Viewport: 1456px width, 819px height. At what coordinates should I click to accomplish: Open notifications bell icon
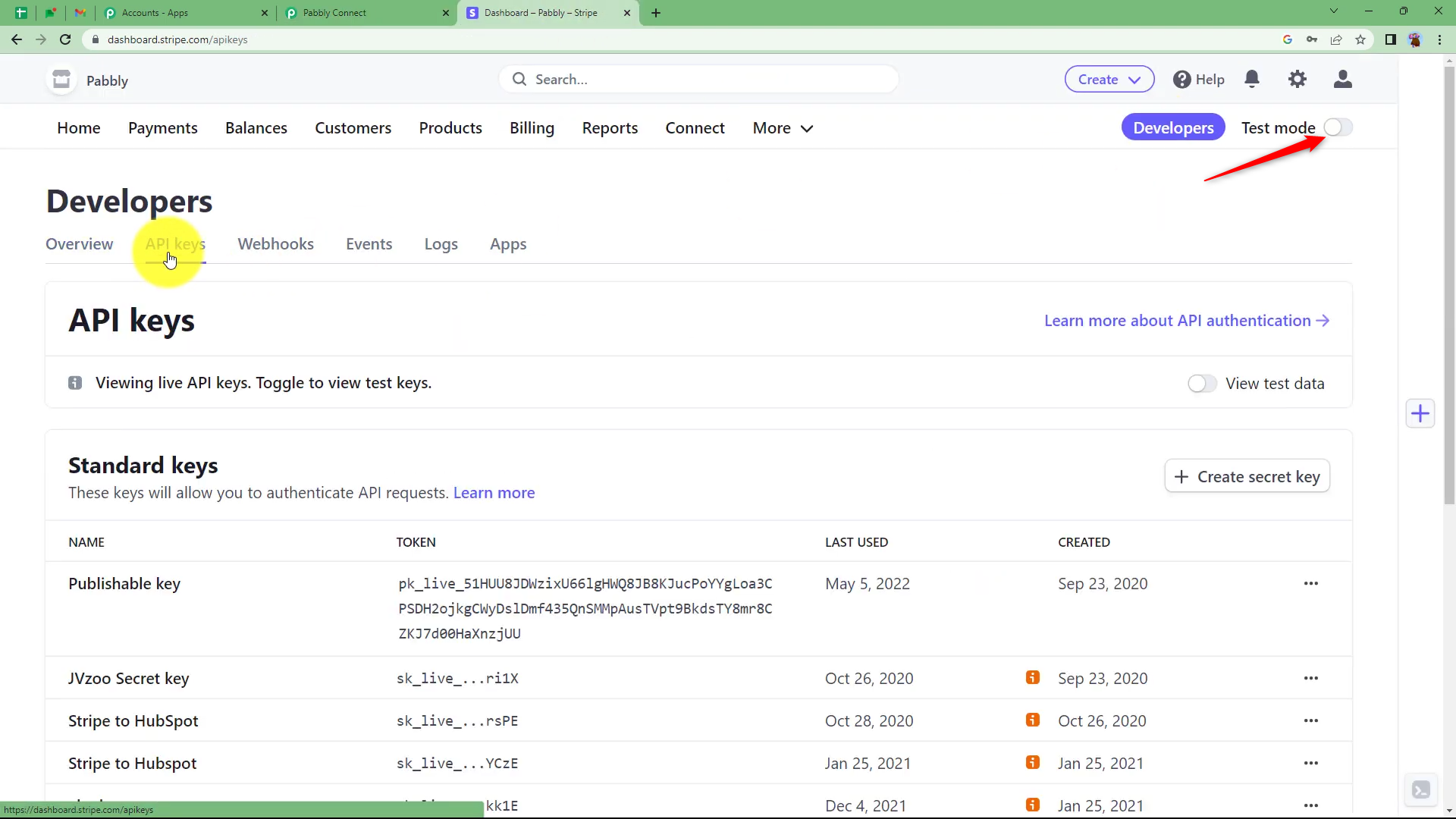coord(1252,80)
